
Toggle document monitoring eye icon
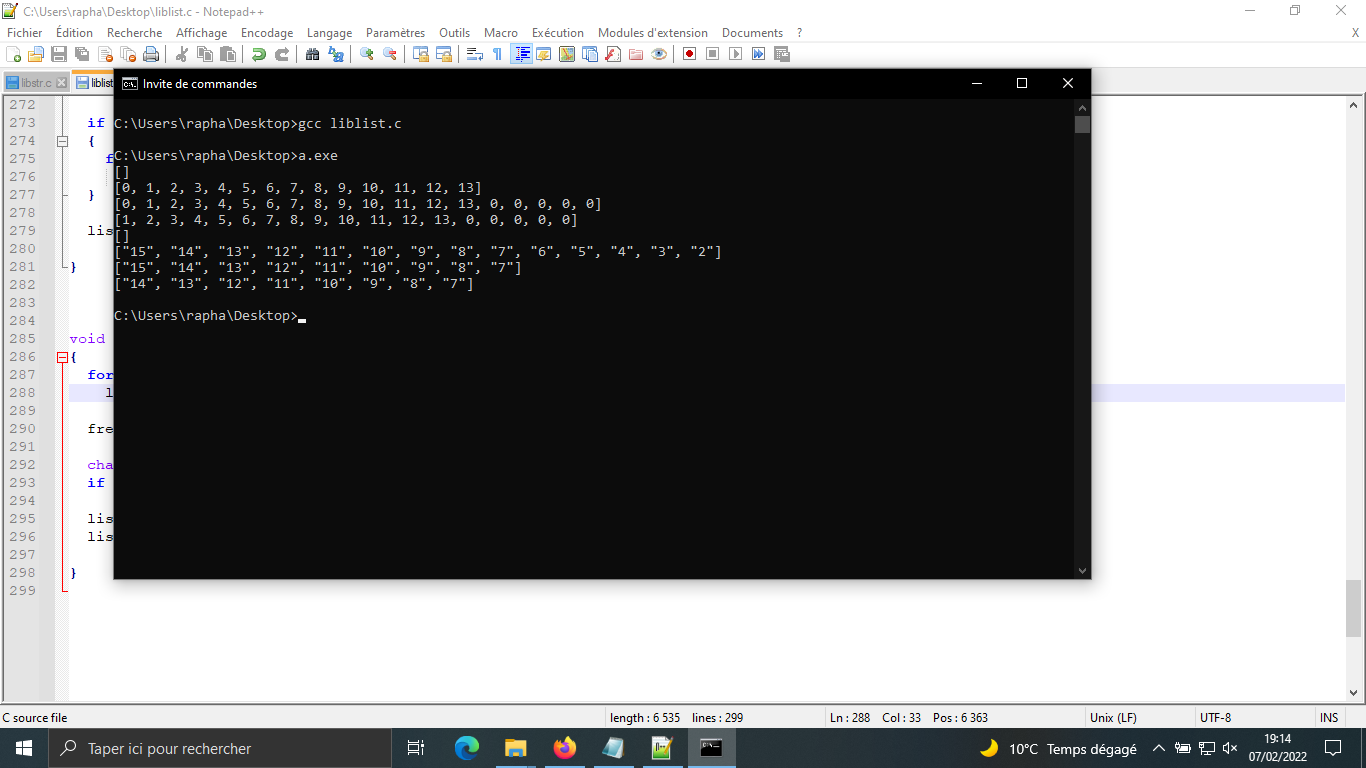tap(659, 54)
